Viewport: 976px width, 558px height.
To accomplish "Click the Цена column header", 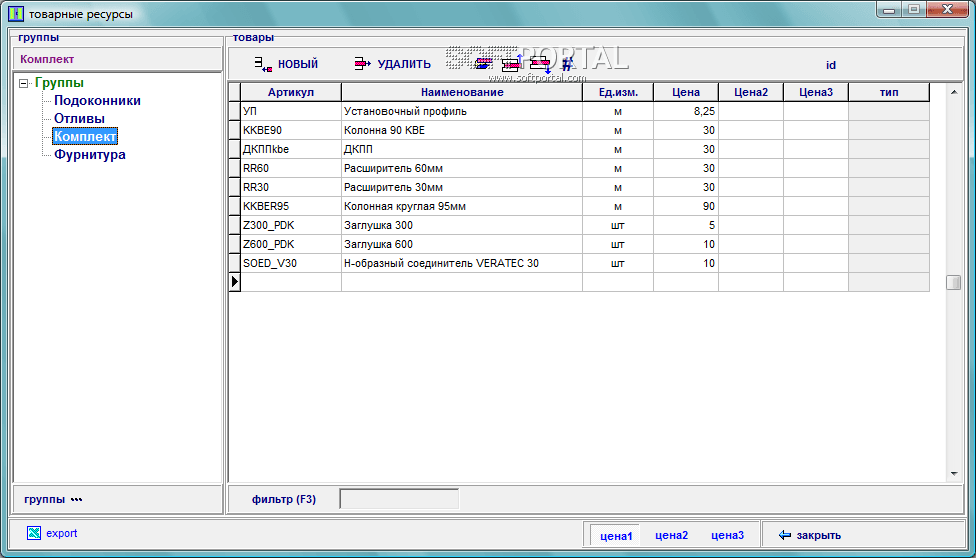I will click(686, 92).
